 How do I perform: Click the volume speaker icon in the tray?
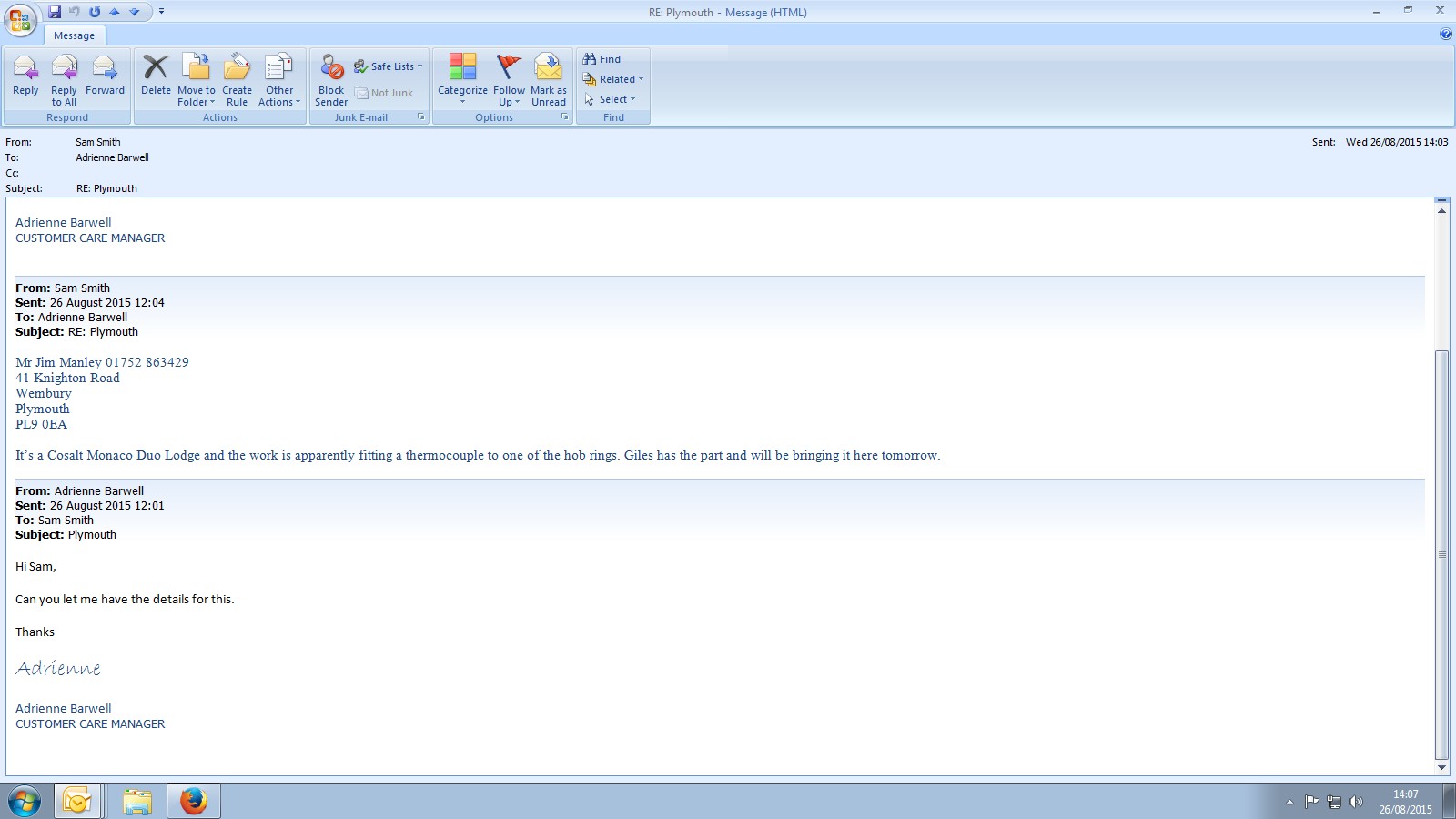click(x=1356, y=802)
